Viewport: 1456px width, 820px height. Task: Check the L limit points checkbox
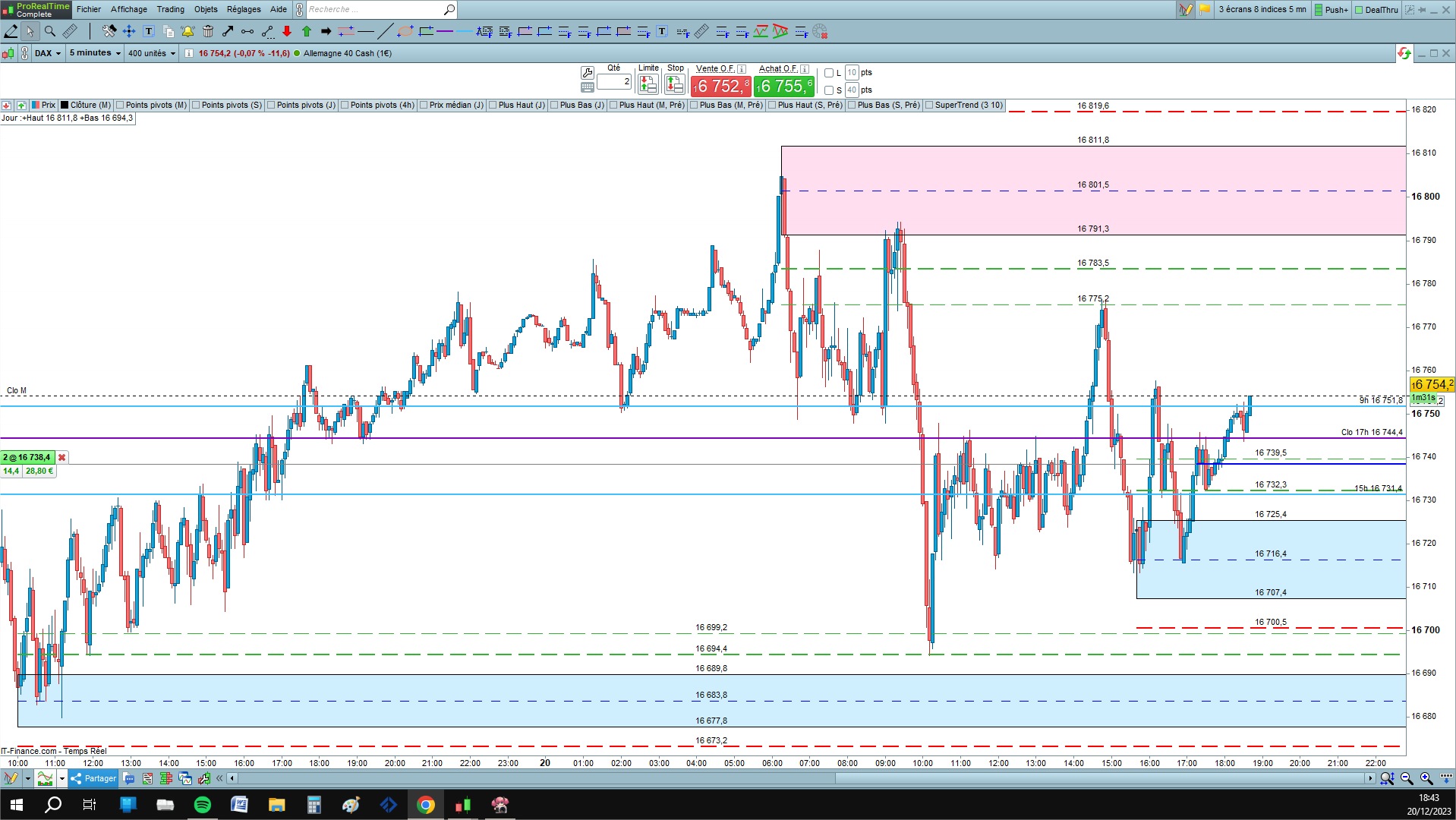tap(829, 73)
